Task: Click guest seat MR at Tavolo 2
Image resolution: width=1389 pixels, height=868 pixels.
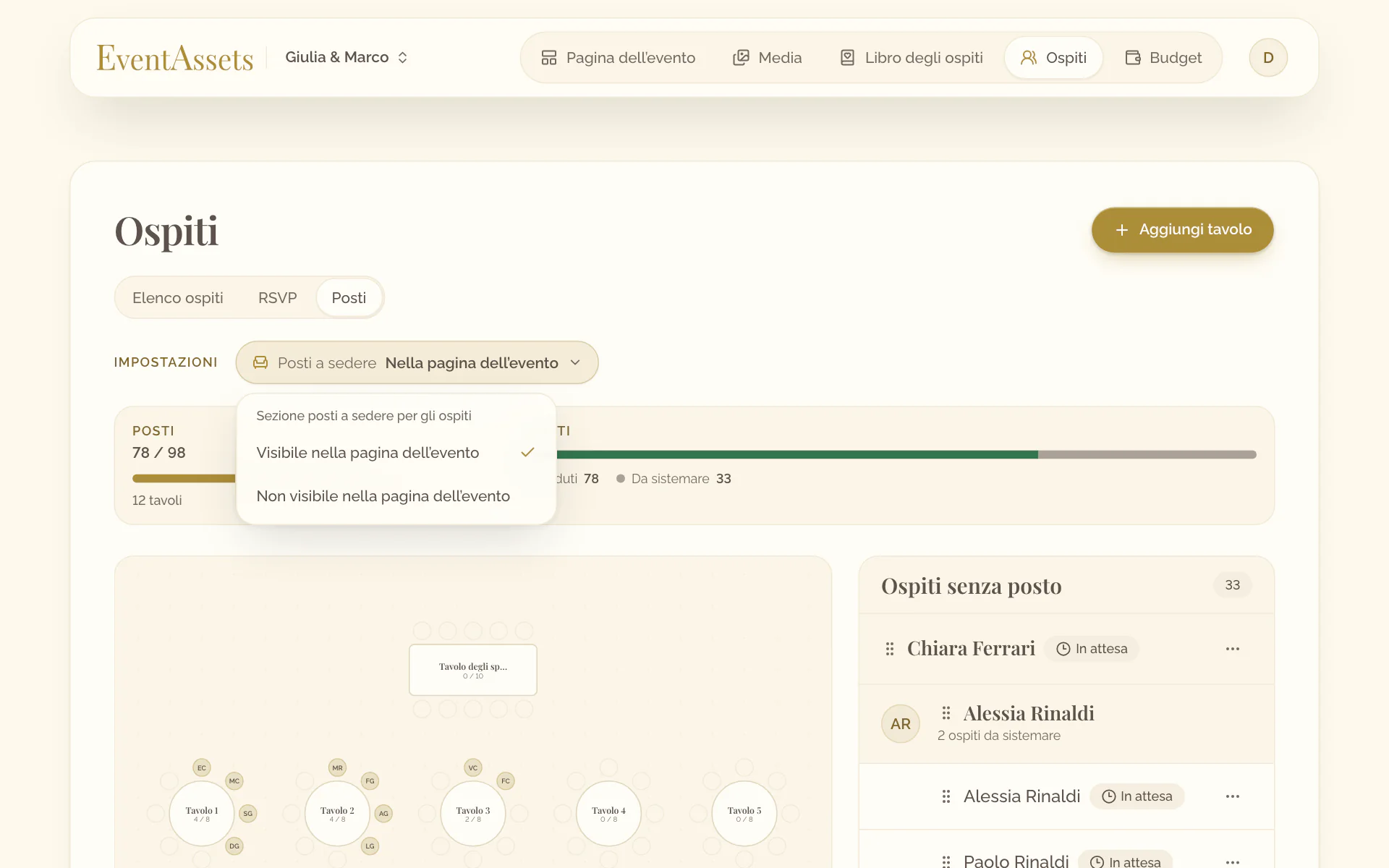Action: click(337, 767)
